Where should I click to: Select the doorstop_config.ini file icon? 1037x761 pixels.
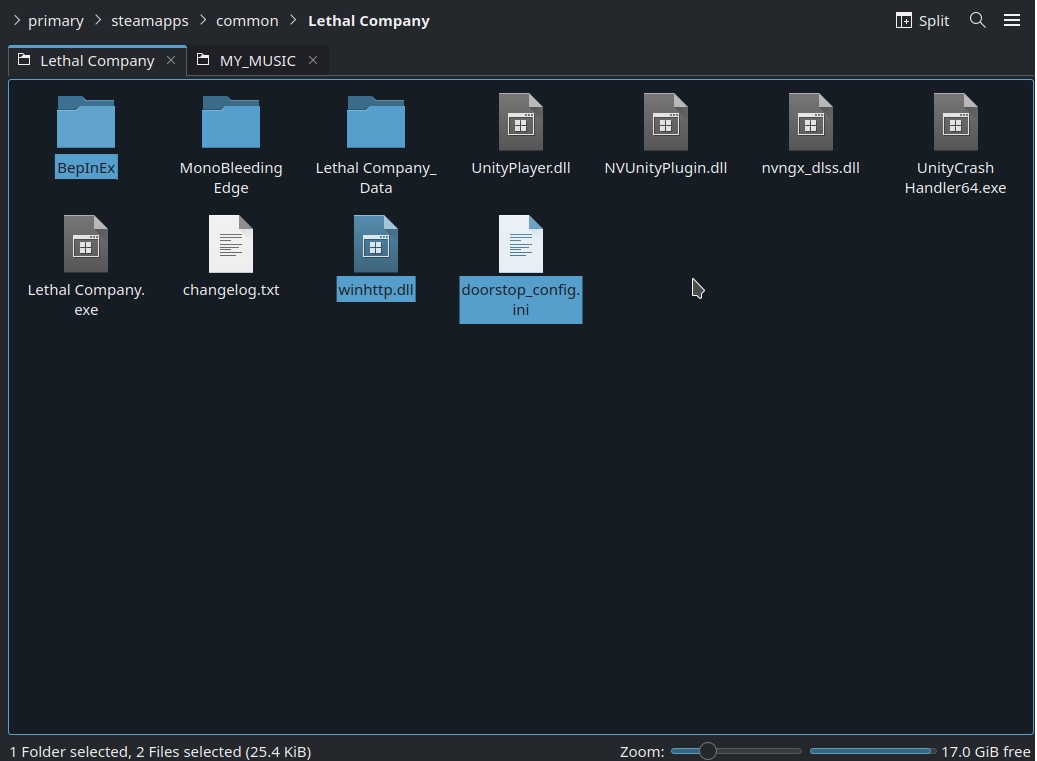(520, 244)
